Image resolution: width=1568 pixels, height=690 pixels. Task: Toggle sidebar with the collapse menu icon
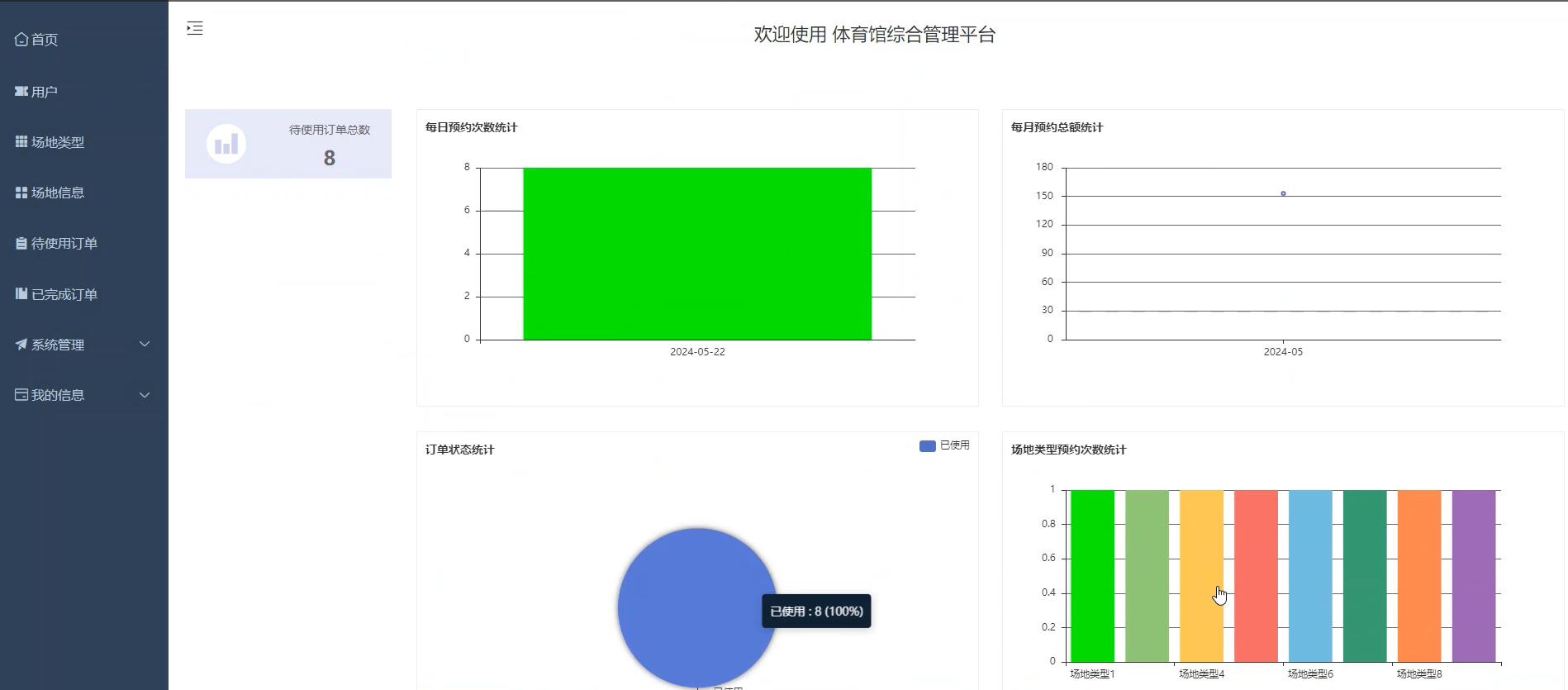[195, 29]
